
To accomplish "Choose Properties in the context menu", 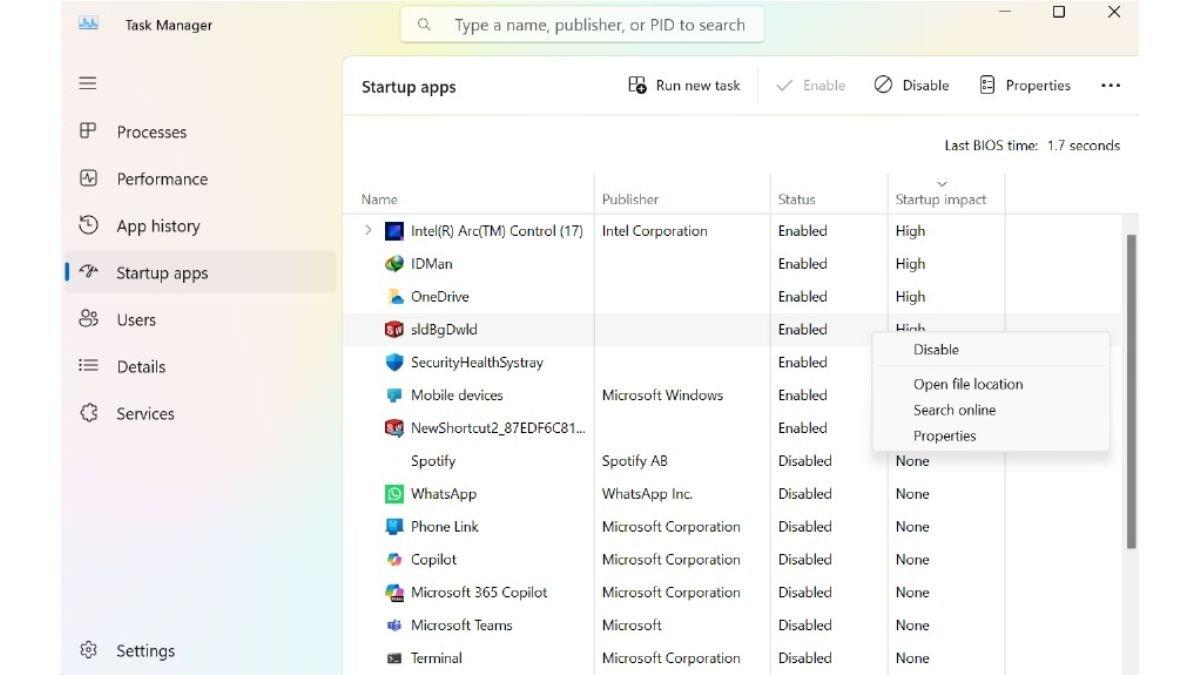I will tap(944, 436).
